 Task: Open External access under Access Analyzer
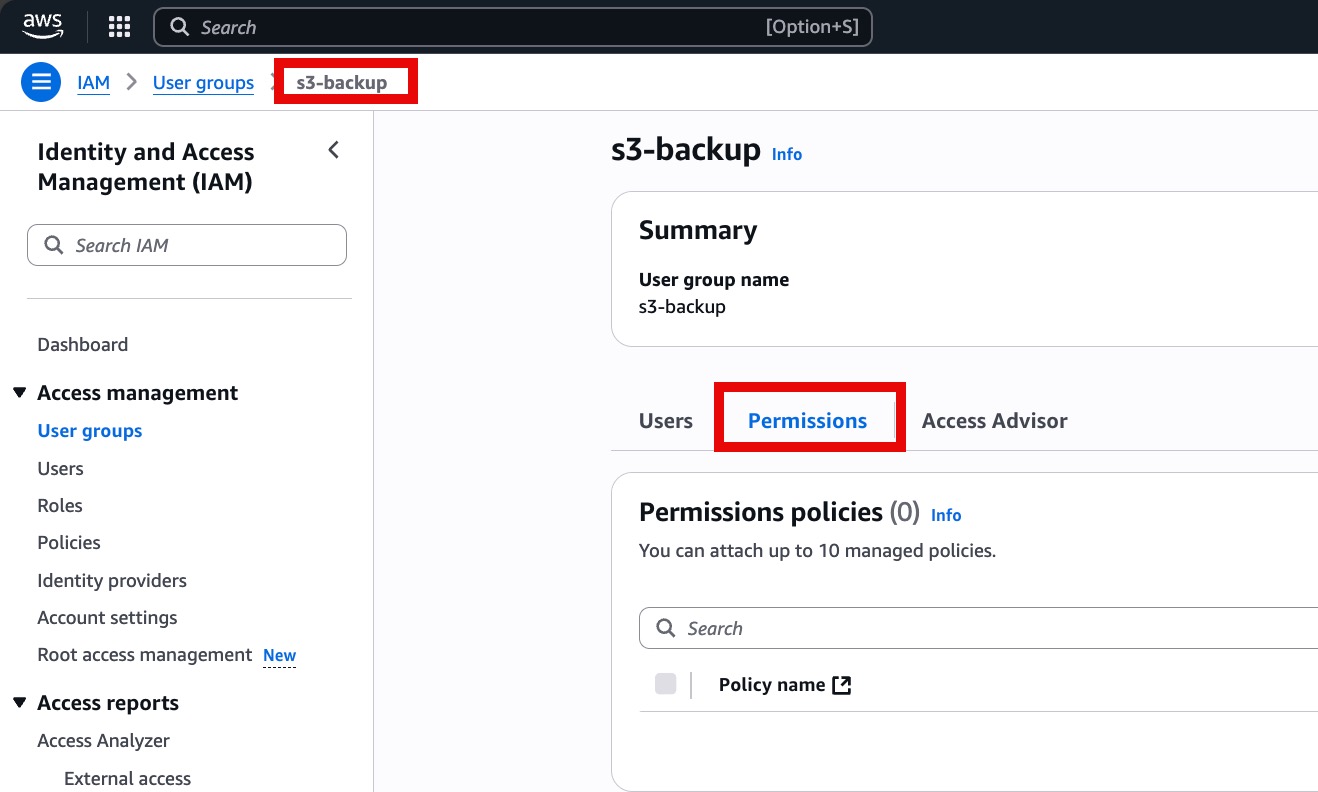click(x=127, y=779)
